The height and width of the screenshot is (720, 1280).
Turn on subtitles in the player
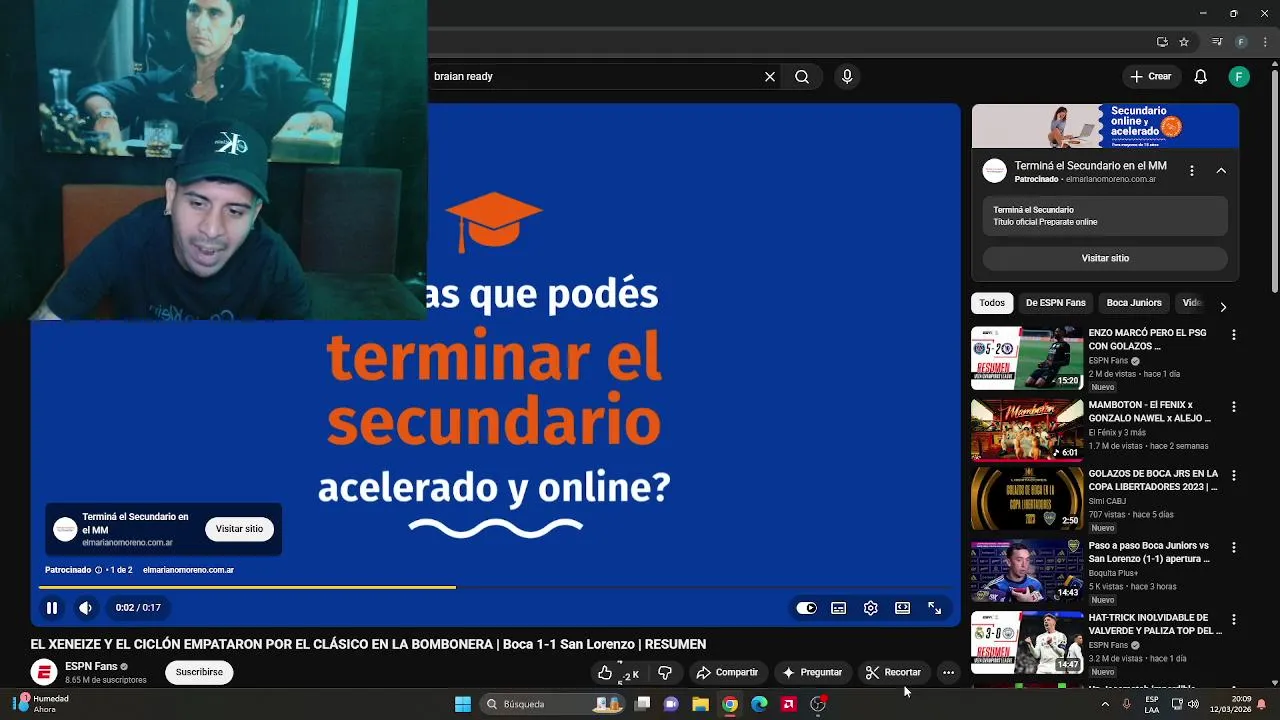838,608
